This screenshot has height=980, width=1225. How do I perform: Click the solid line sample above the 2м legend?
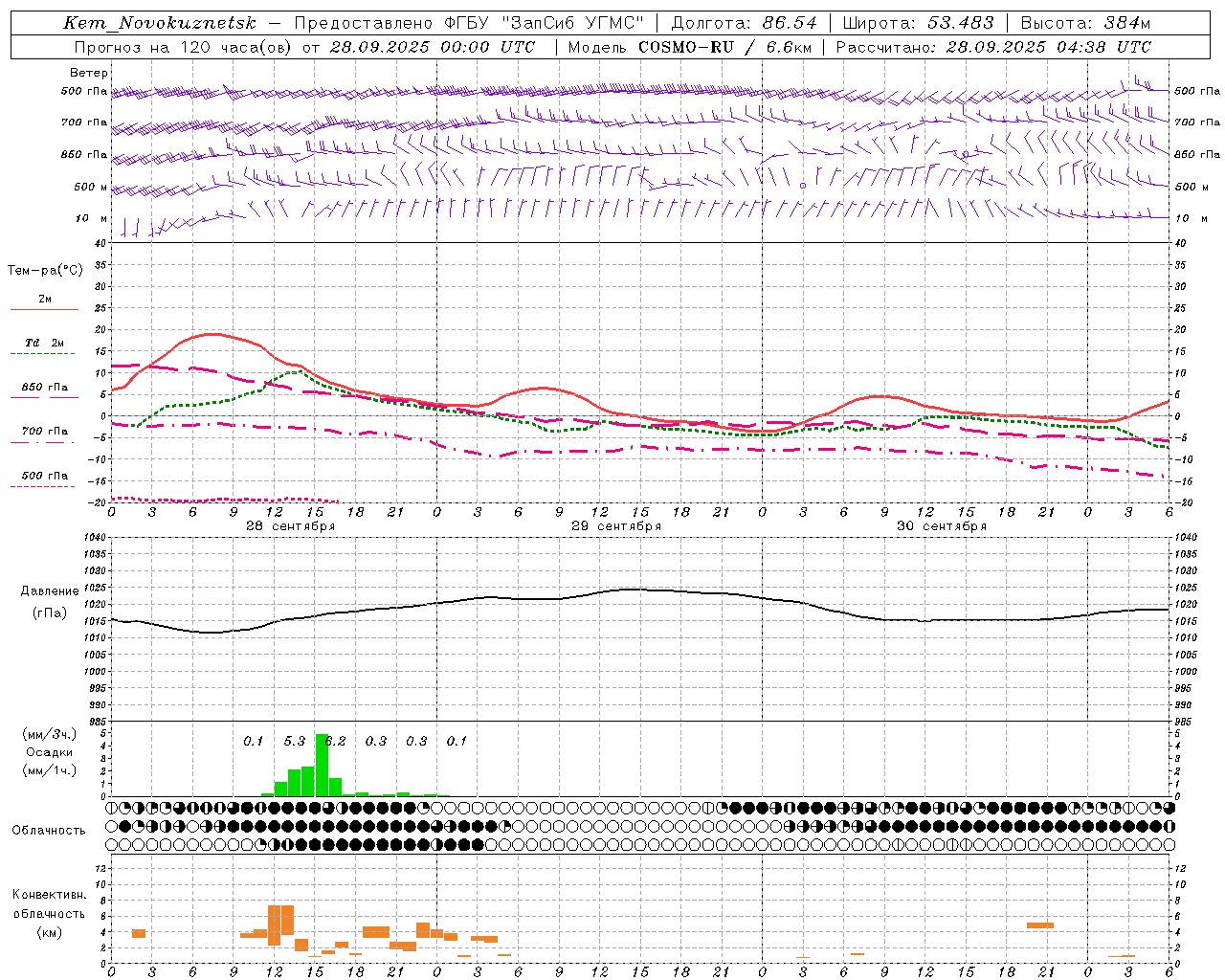point(44,310)
